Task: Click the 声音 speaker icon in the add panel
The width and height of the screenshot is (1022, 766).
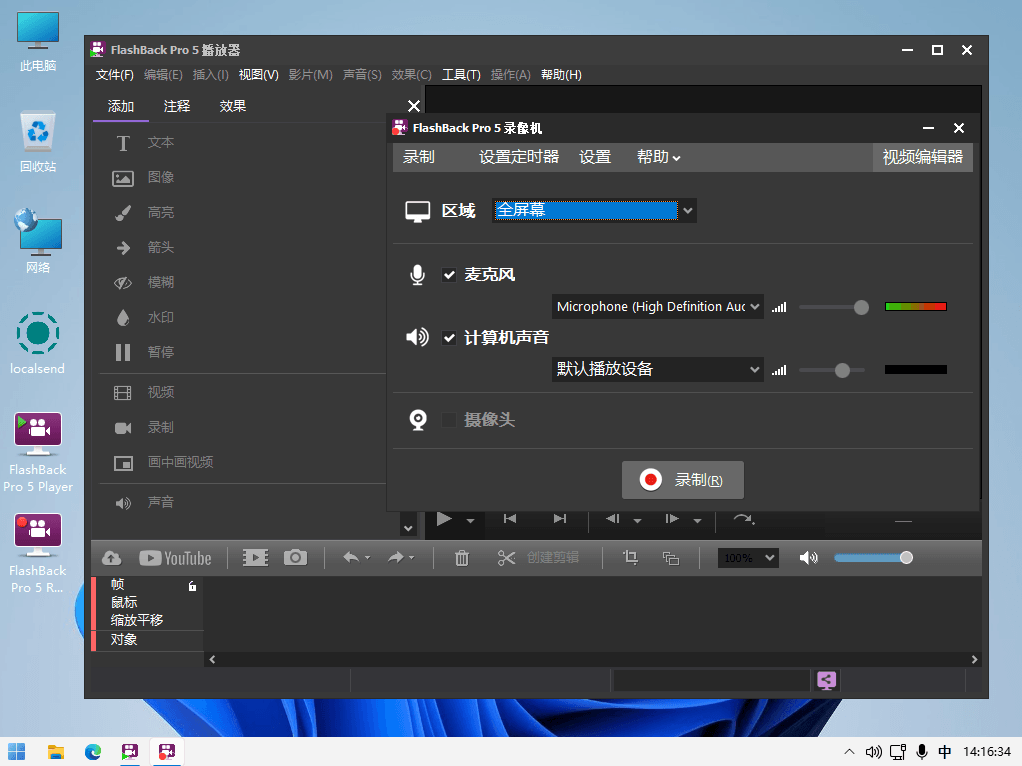Action: click(123, 503)
